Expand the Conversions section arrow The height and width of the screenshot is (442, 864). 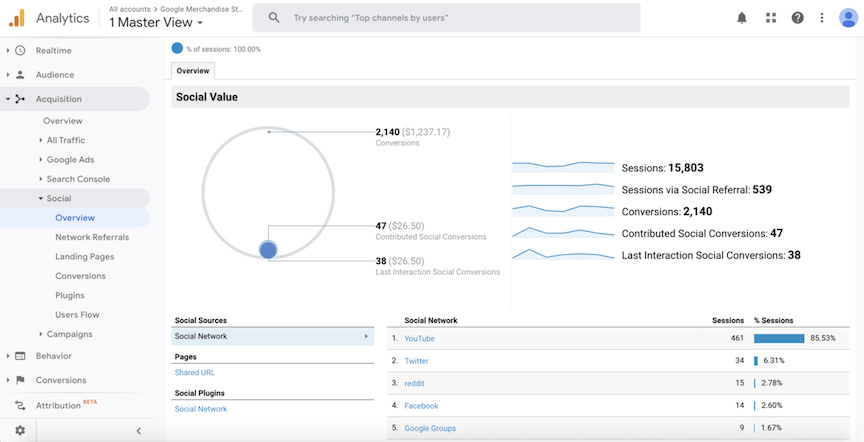[x=8, y=380]
